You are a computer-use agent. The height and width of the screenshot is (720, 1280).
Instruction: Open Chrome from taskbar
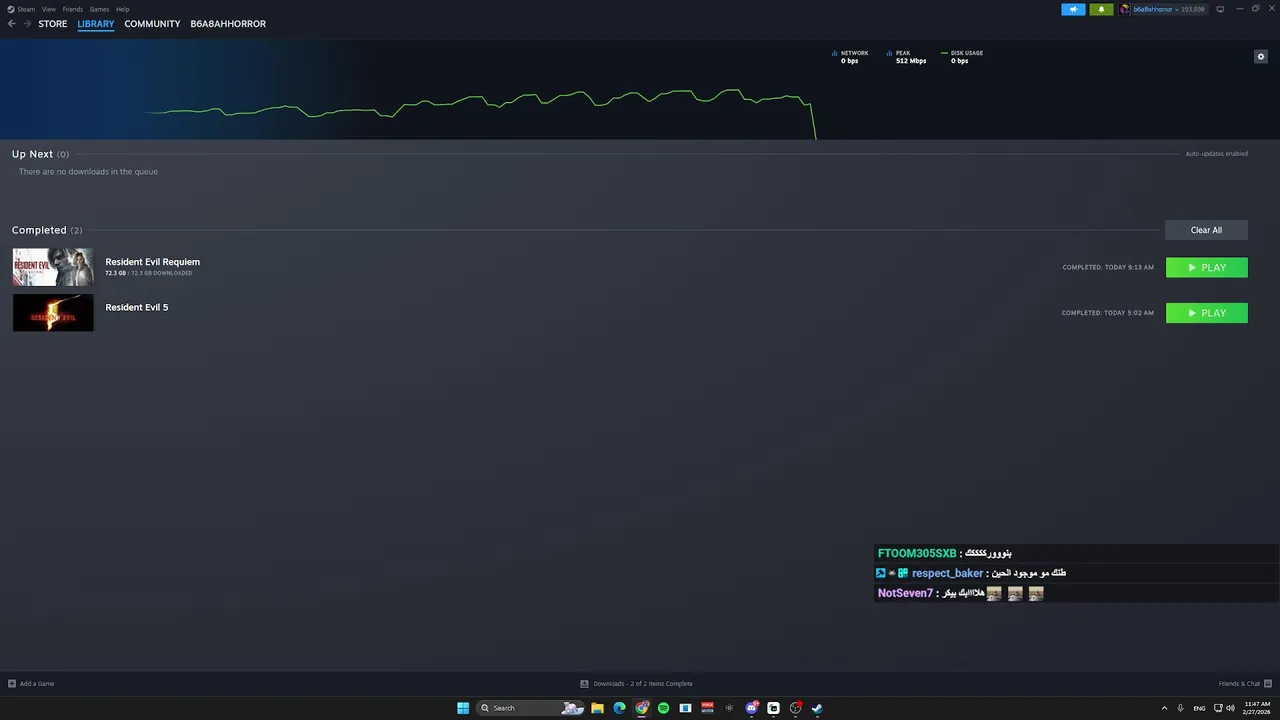pos(642,708)
